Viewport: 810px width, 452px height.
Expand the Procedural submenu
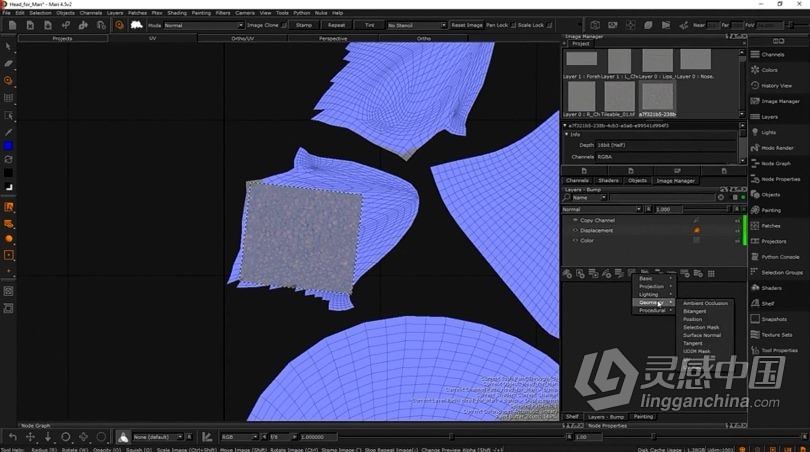tap(653, 310)
